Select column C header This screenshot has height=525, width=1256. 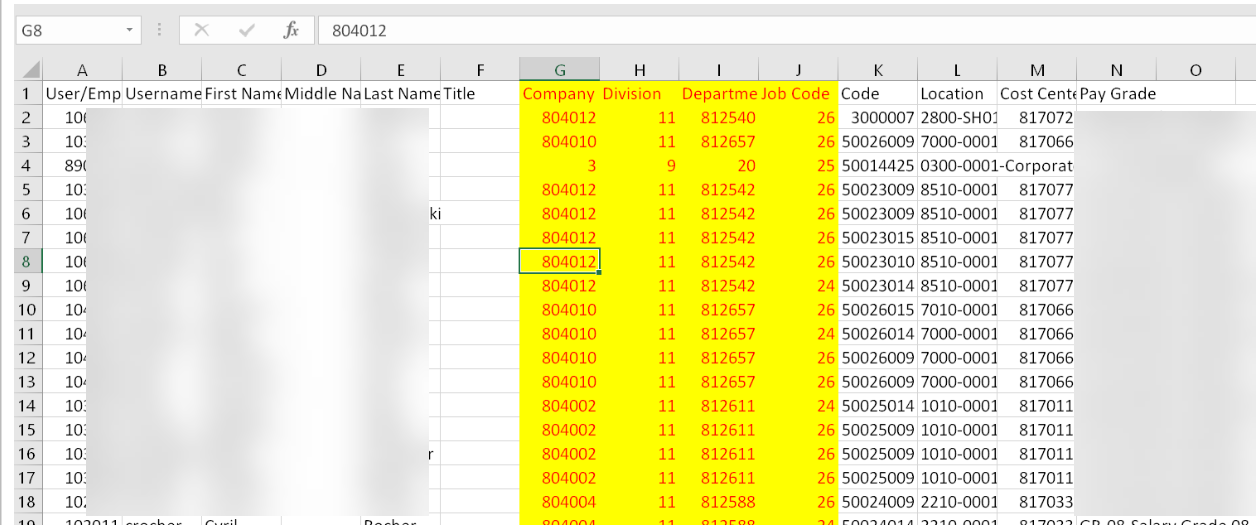point(241,70)
